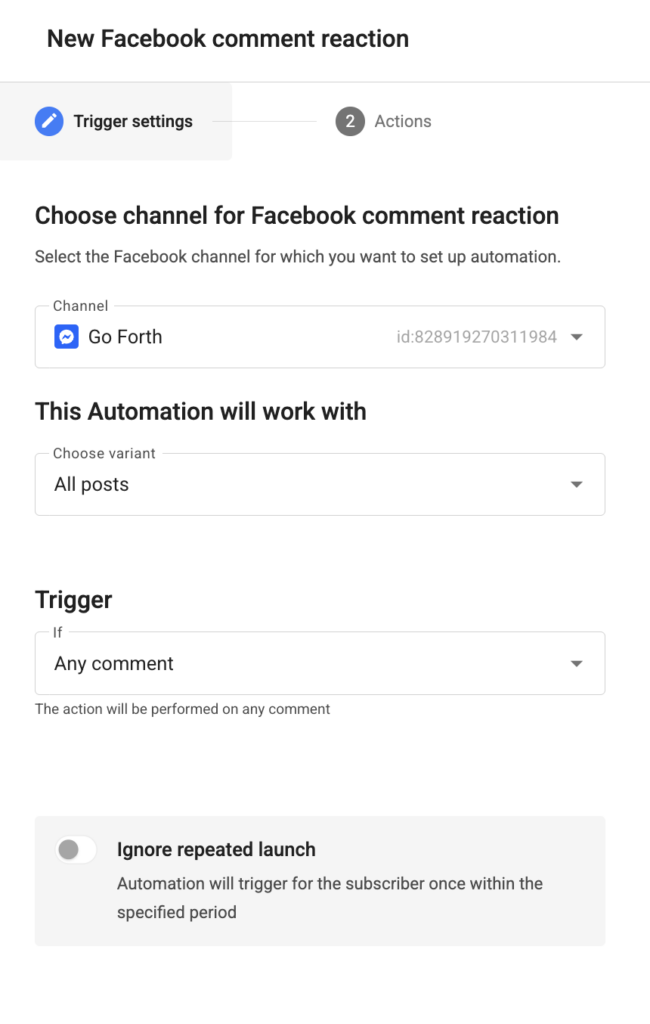Click the Automation will trigger once description
This screenshot has width=650, height=1024.
pos(330,898)
